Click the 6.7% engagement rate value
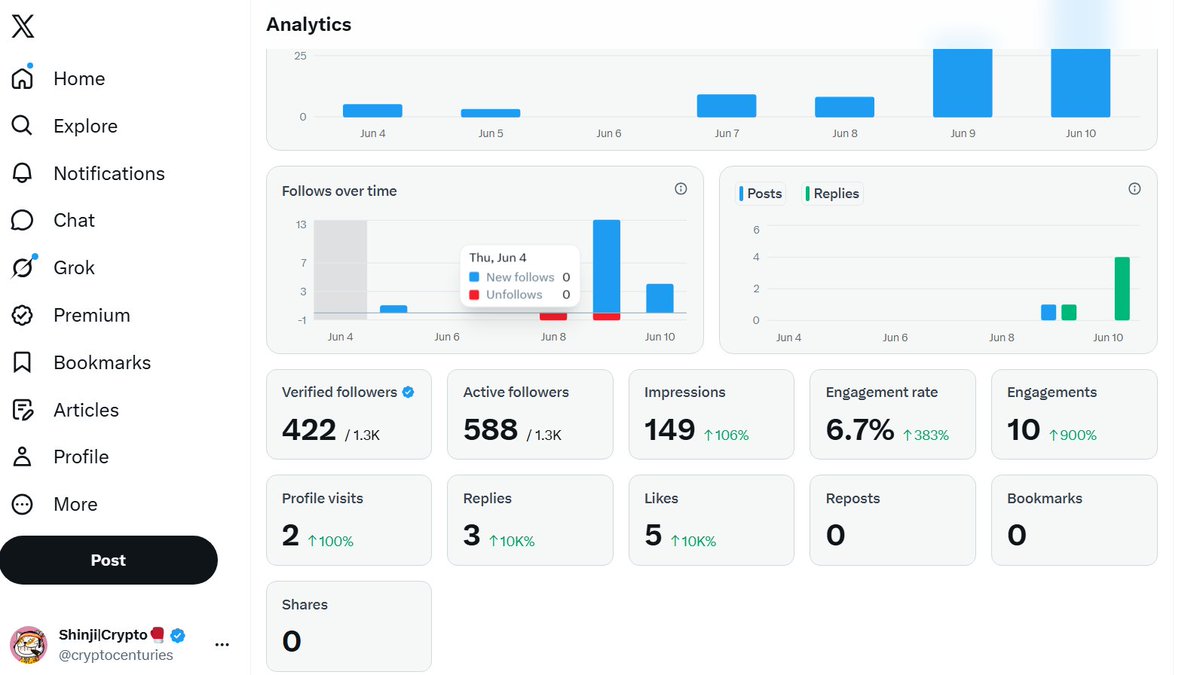Screen dimensions: 1200x675 point(860,430)
